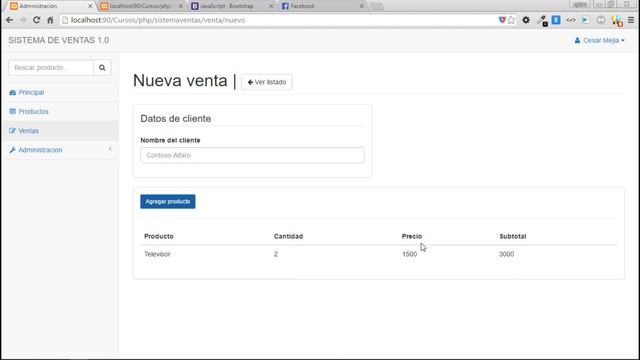Open Principal in the sidebar
The height and width of the screenshot is (360, 640).
point(60,93)
